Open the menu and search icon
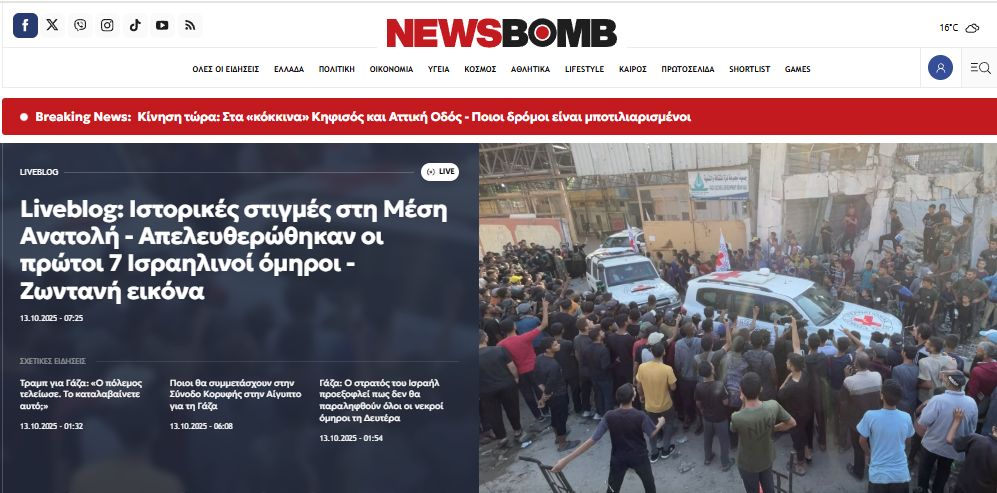The image size is (997, 493). [980, 68]
